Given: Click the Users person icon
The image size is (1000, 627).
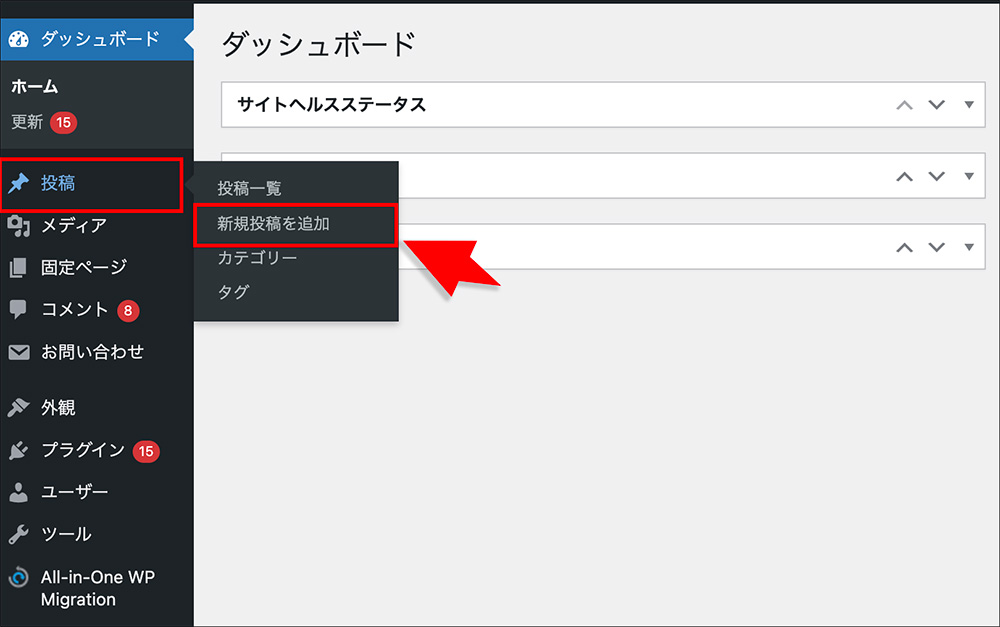Looking at the screenshot, I should (18, 492).
